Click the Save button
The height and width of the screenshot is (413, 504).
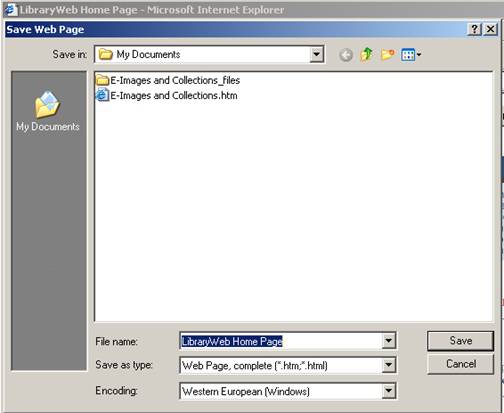(x=460, y=341)
